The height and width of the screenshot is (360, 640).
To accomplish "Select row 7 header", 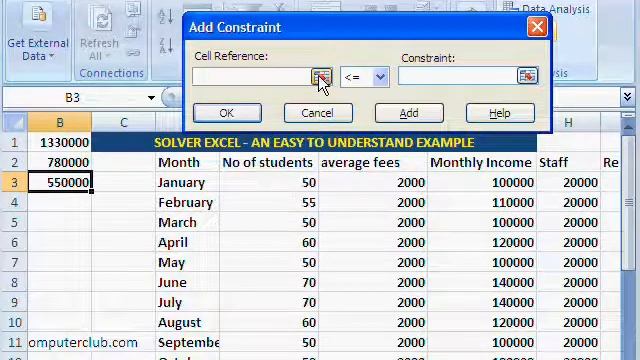I will [x=15, y=262].
